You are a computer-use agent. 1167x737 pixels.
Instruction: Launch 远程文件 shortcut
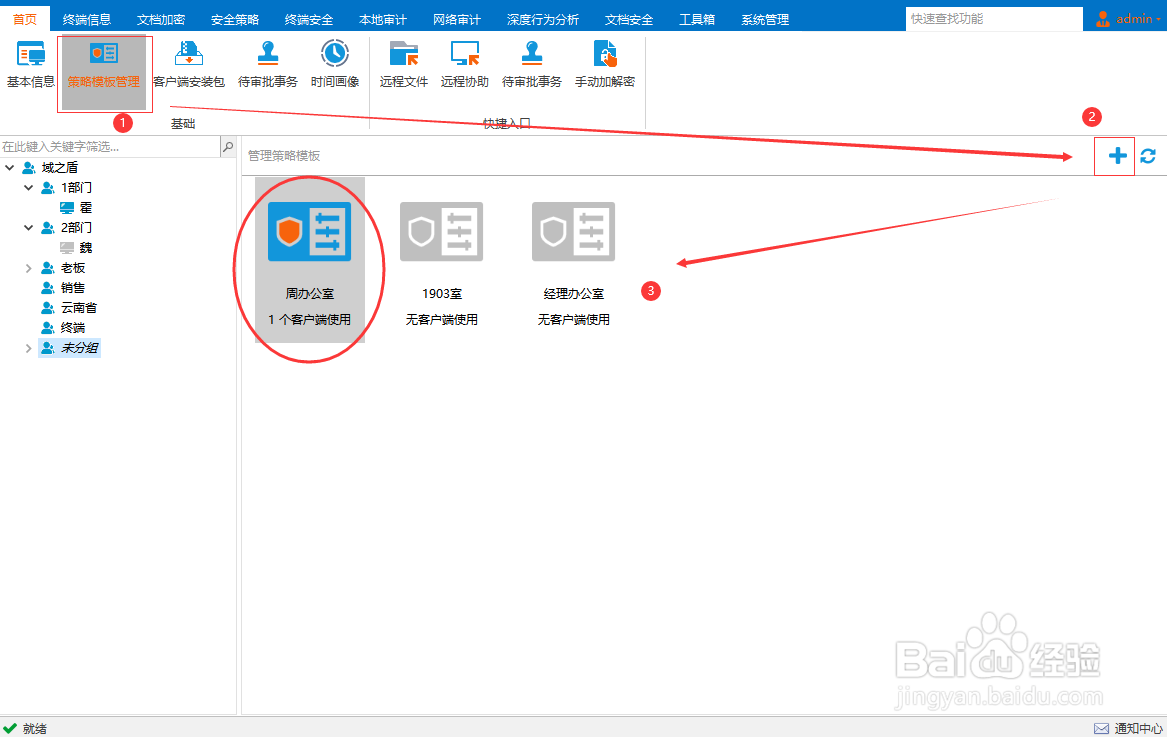403,65
